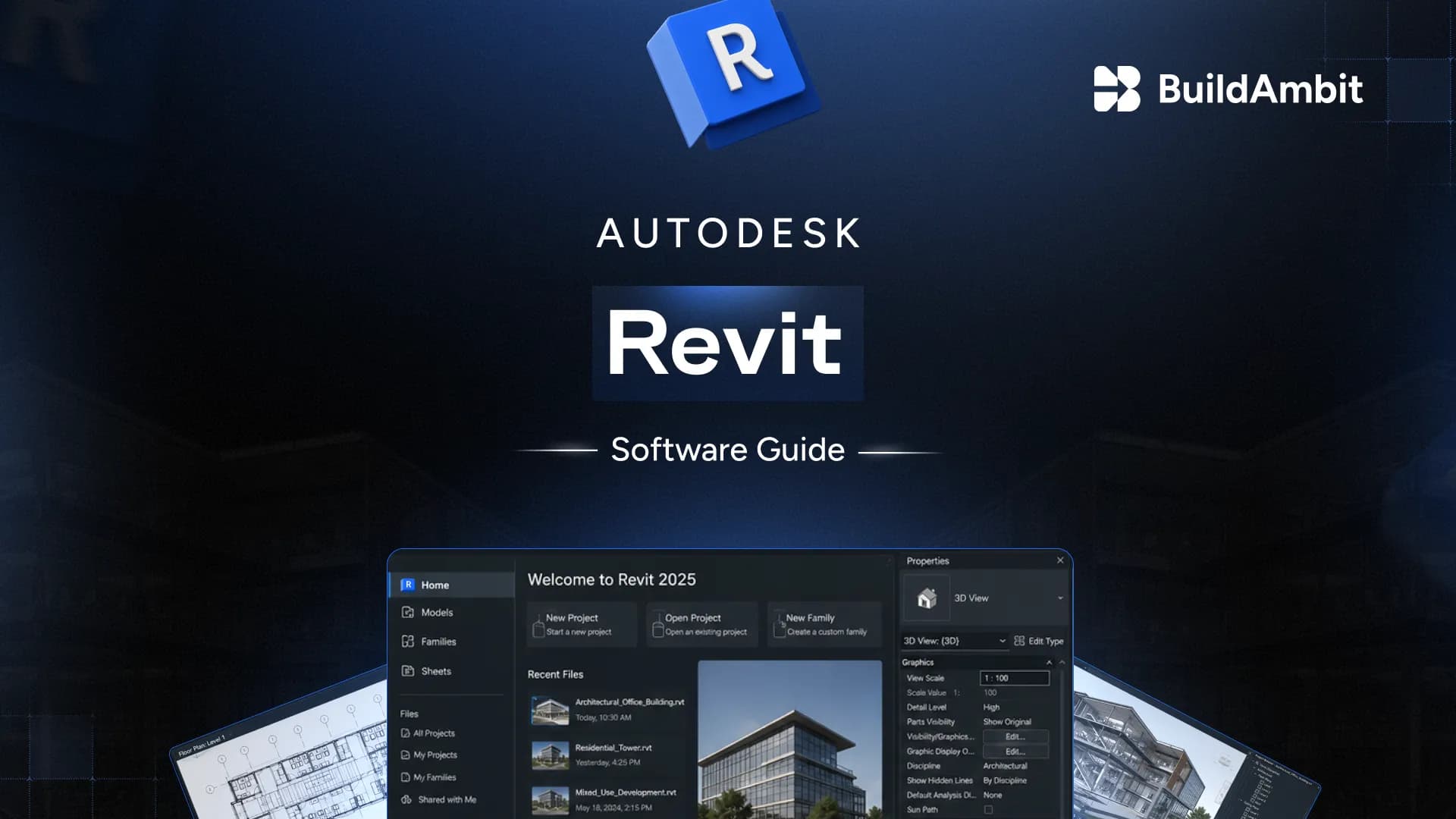Open the Models section icon

407,612
